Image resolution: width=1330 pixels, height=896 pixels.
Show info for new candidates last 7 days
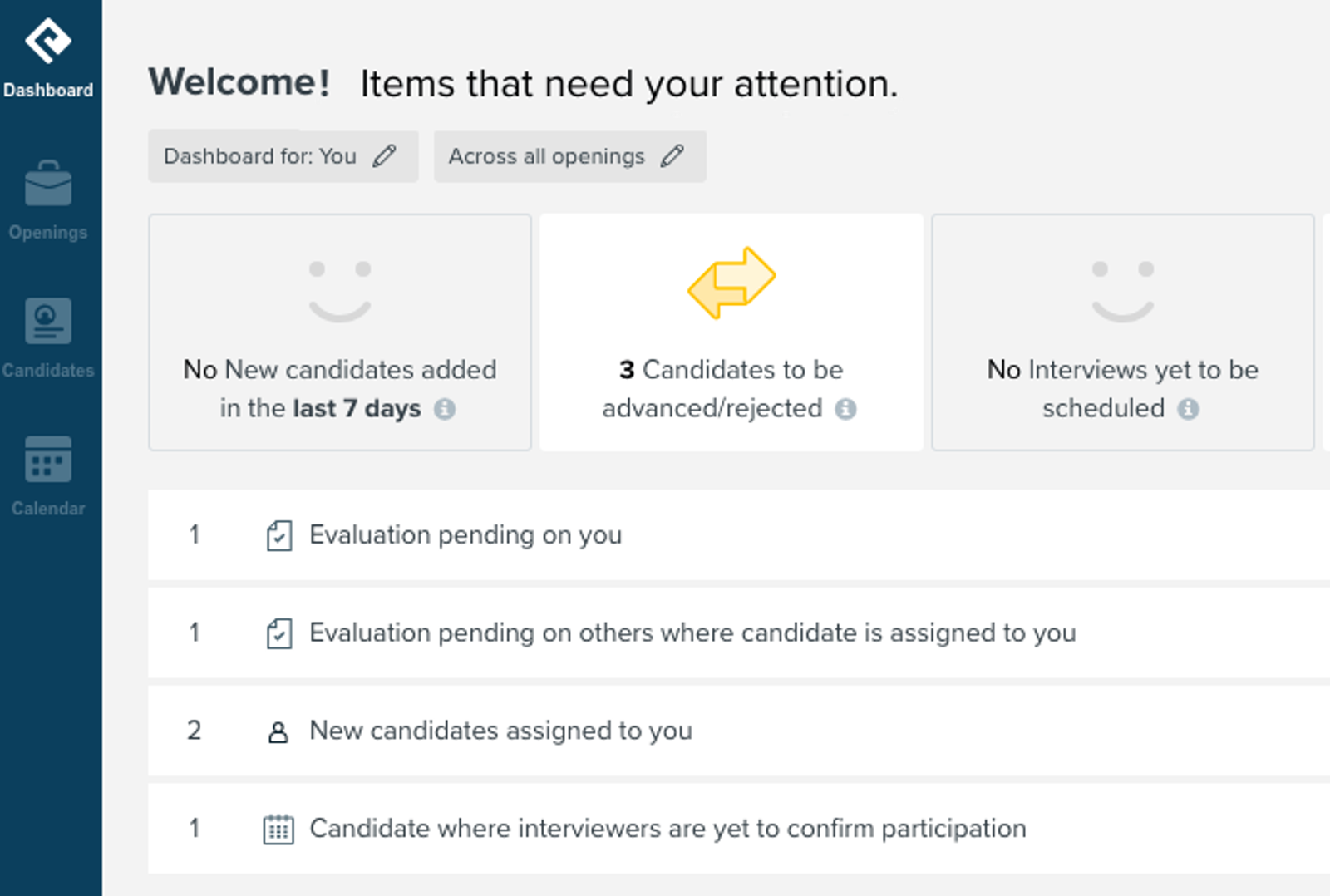(445, 409)
